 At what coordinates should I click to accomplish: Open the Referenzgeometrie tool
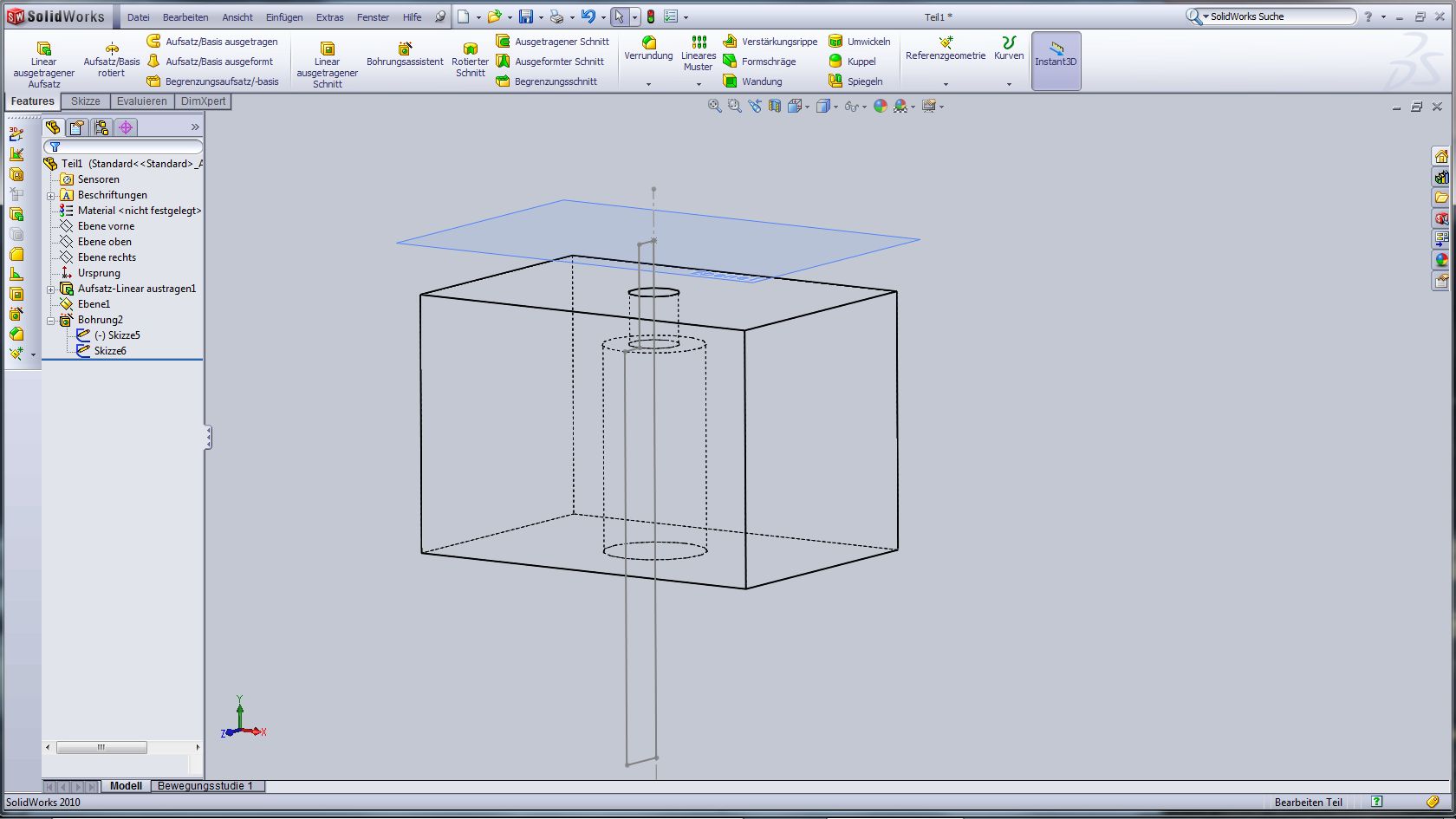coord(946,49)
